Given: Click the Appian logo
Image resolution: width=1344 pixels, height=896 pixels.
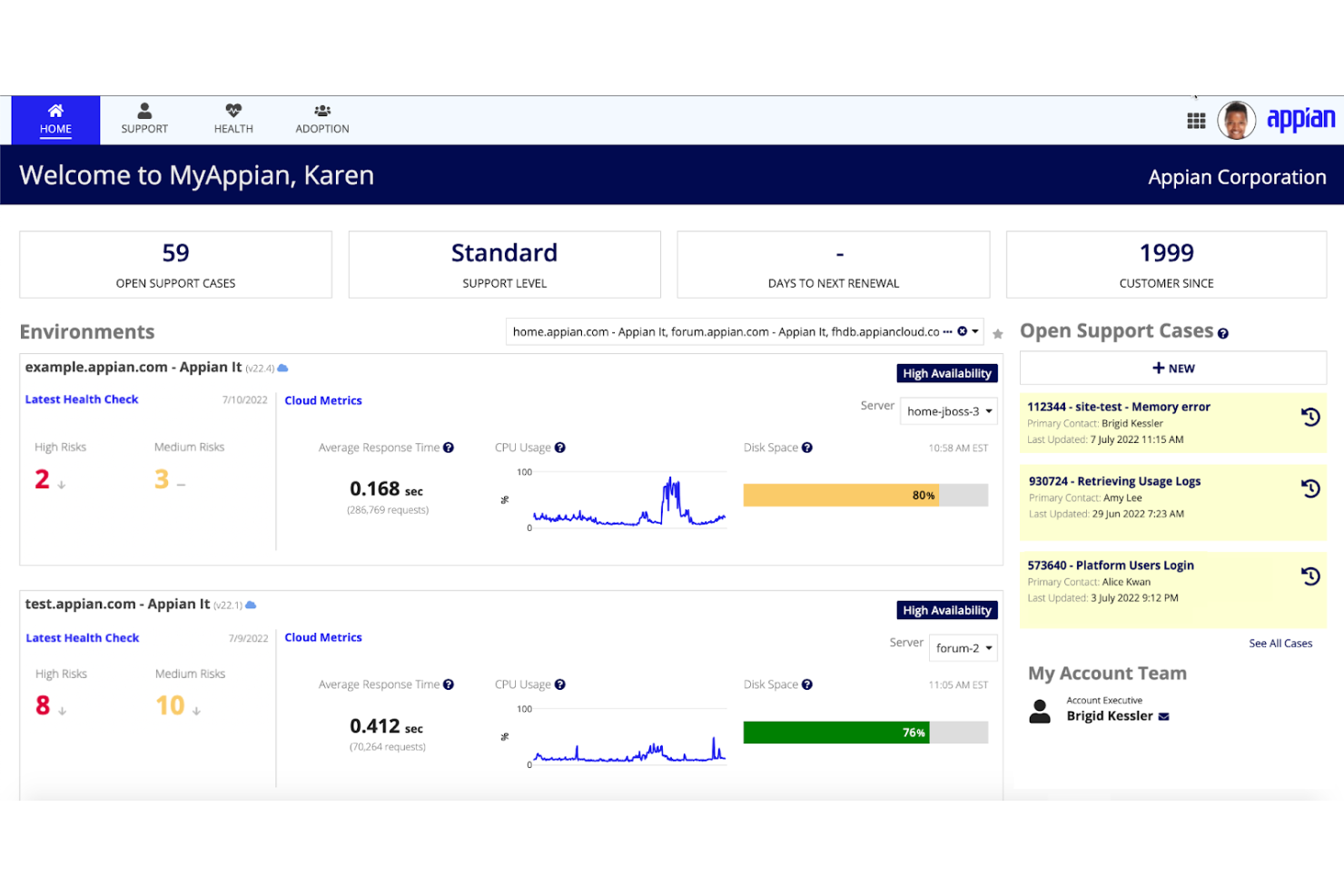Looking at the screenshot, I should pos(1300,119).
